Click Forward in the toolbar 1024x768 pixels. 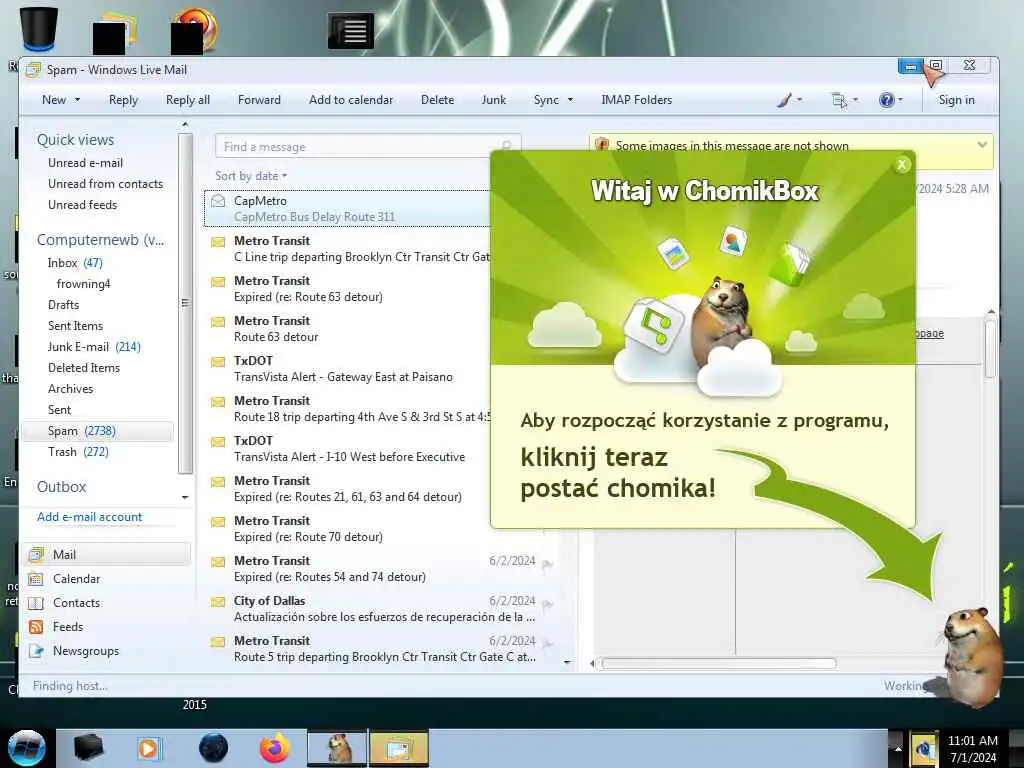pos(259,100)
